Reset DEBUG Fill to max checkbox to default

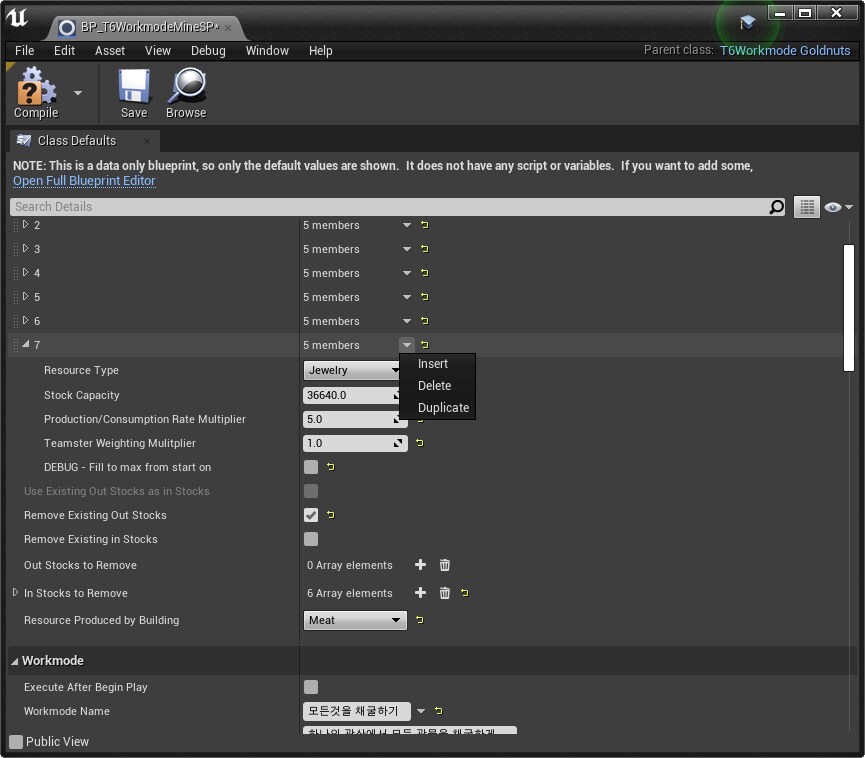[330, 467]
